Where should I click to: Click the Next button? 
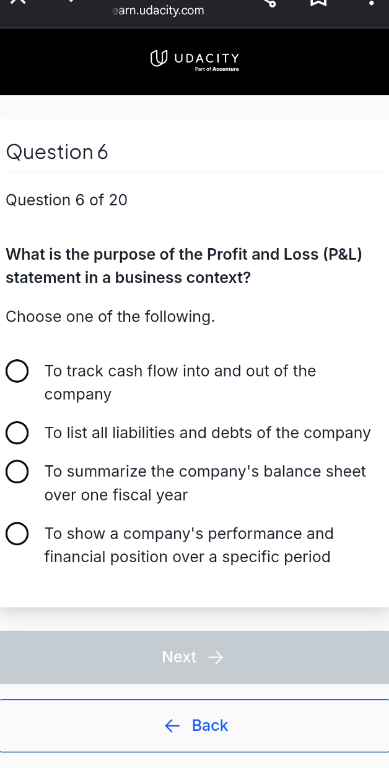[194, 657]
